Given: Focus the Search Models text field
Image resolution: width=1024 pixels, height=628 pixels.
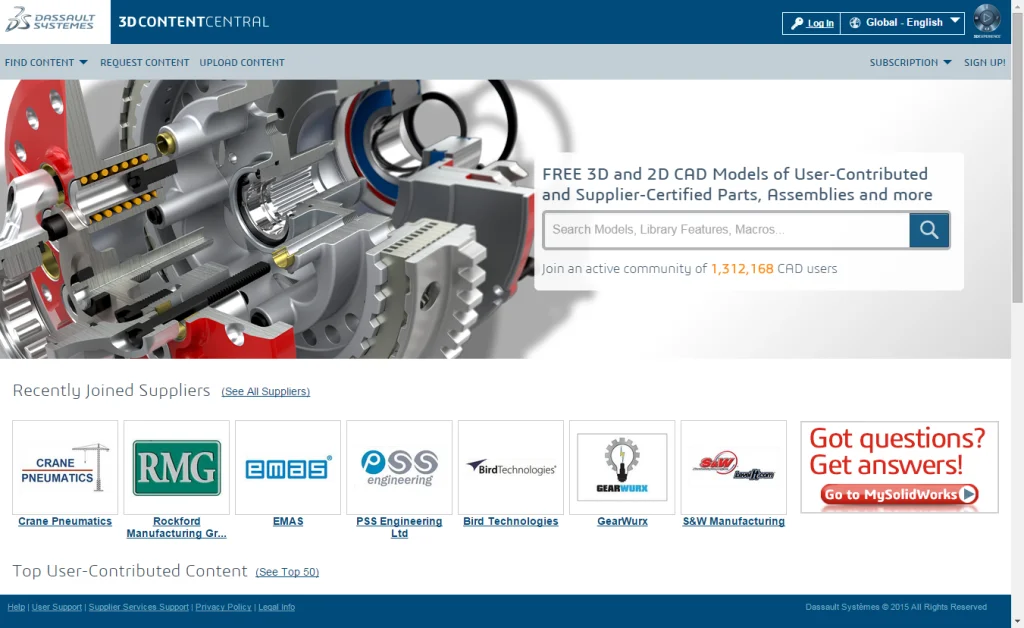Looking at the screenshot, I should point(726,230).
